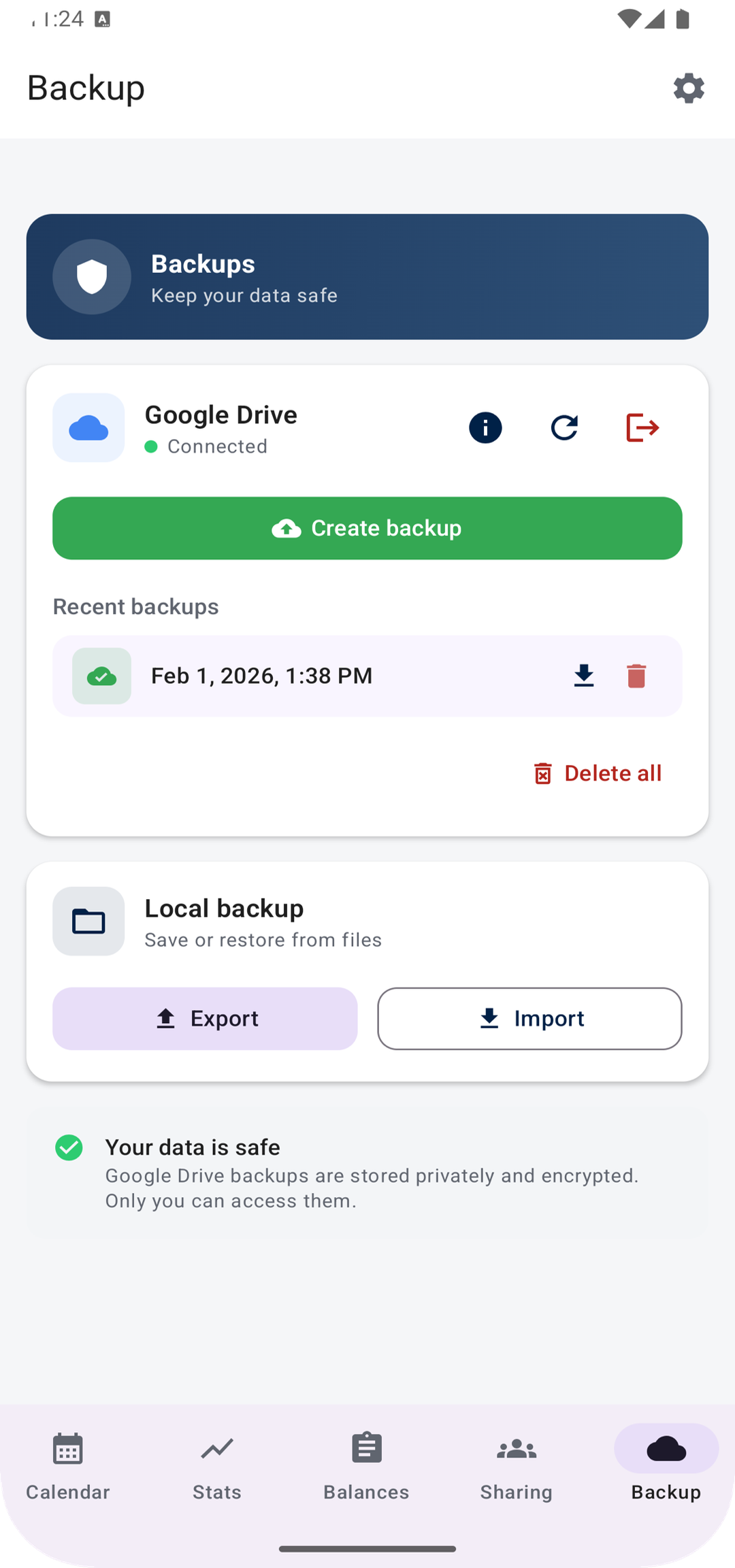The width and height of the screenshot is (735, 1568).
Task: Refresh Google Drive backups list
Action: click(564, 428)
